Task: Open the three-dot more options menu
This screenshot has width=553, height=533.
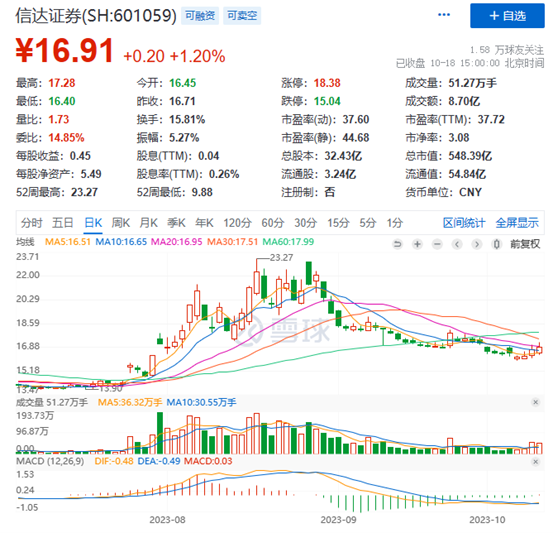Action: [x=444, y=15]
